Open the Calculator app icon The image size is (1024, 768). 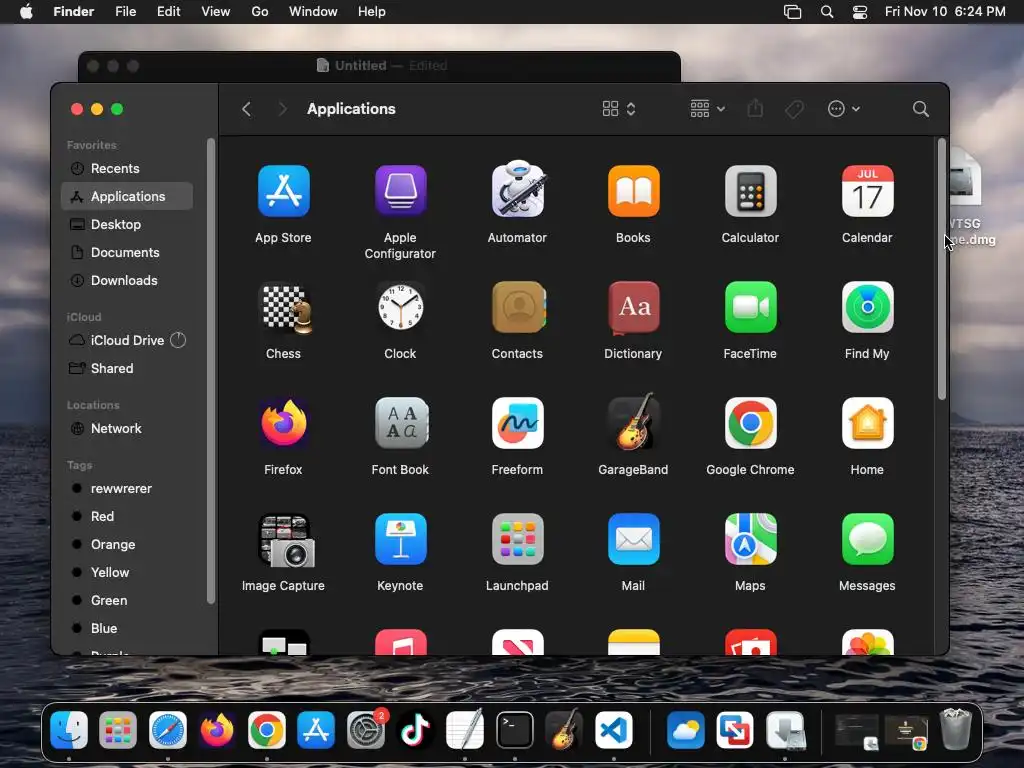[750, 191]
